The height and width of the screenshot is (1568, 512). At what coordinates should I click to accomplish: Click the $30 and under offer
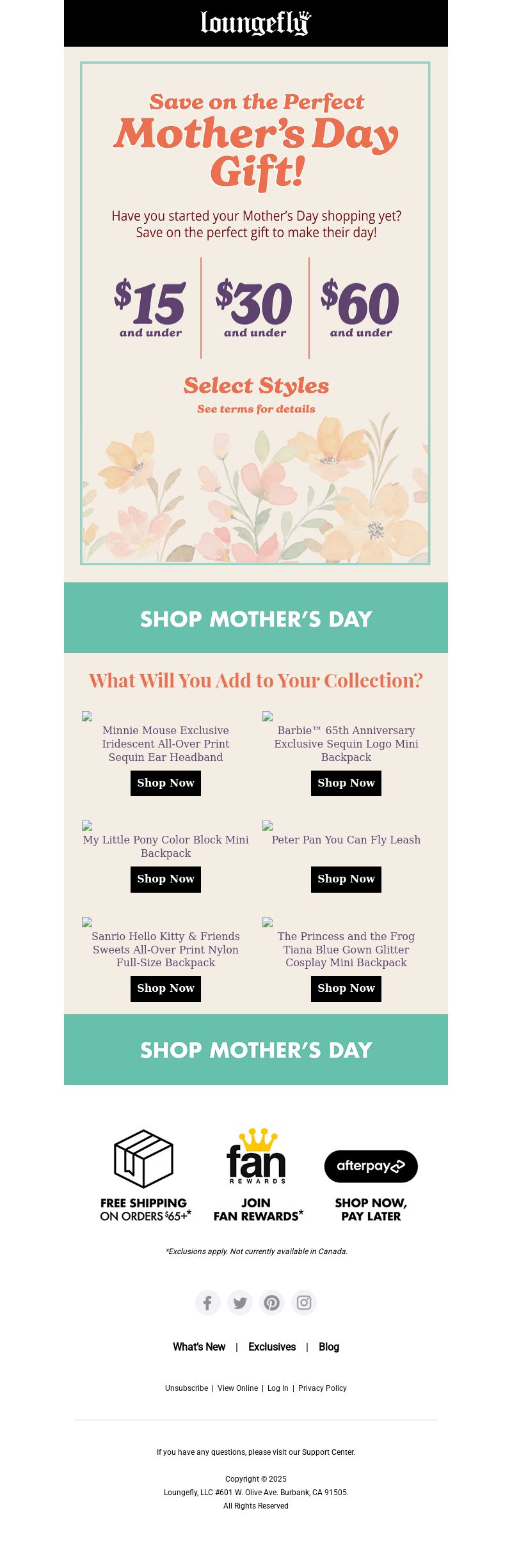[255, 308]
